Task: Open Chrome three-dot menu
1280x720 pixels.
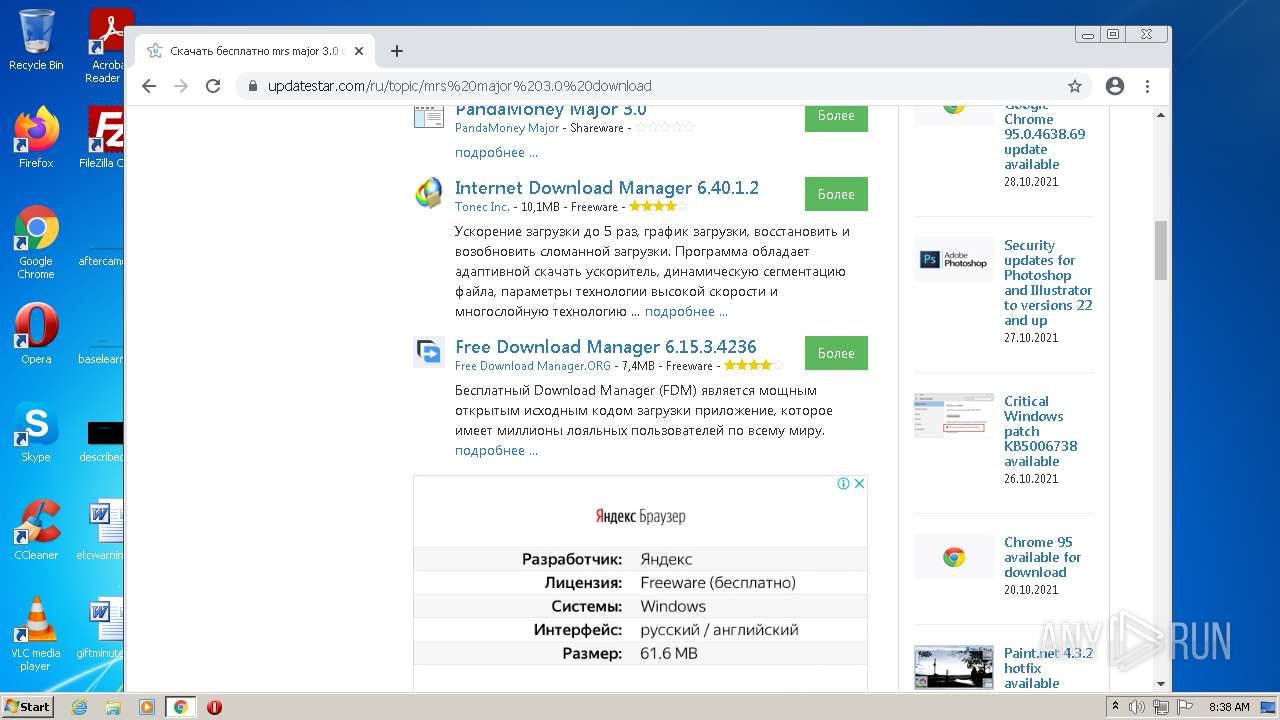Action: point(1148,86)
